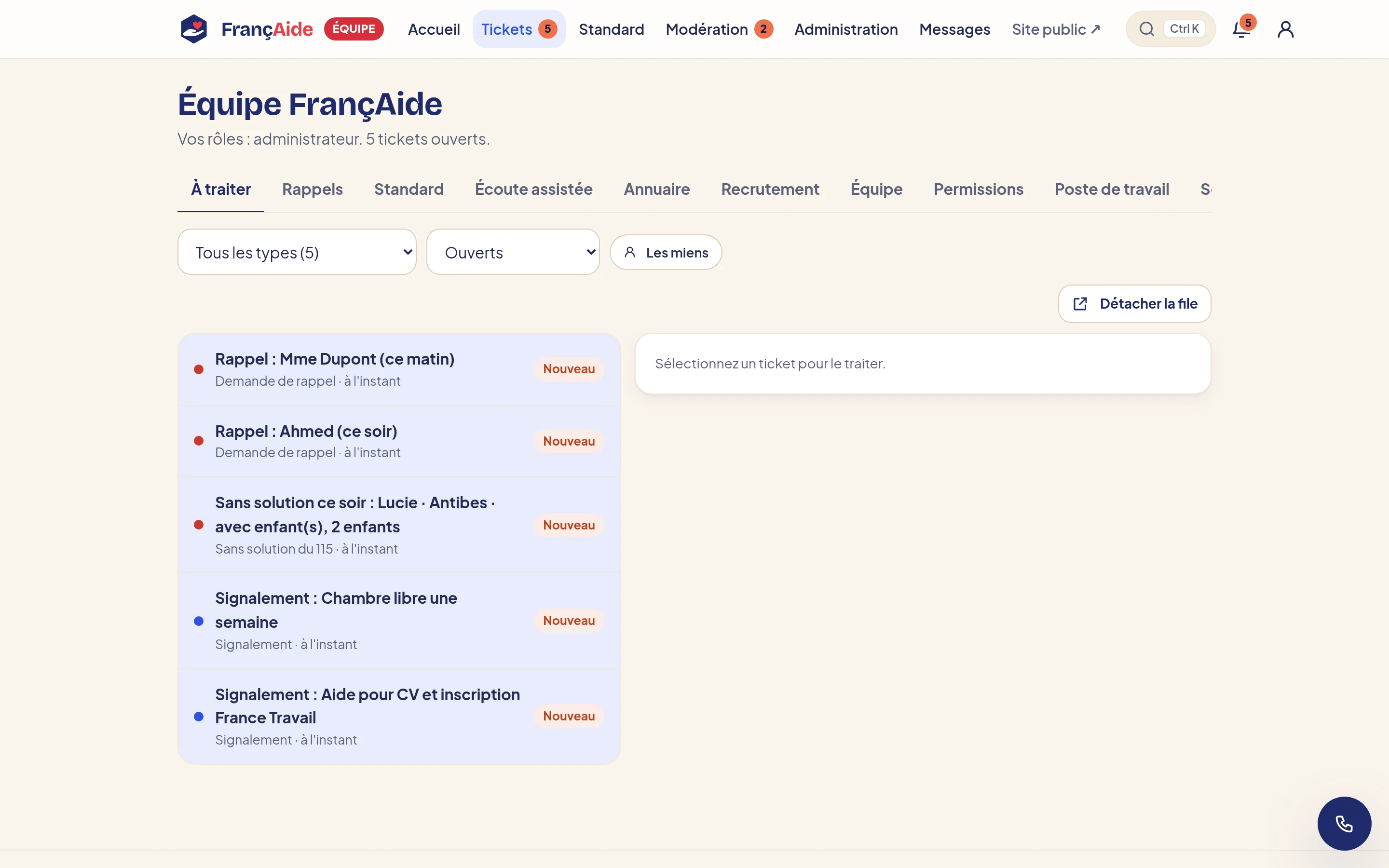Image resolution: width=1389 pixels, height=868 pixels.
Task: Open notifications bell icon
Action: click(x=1241, y=29)
